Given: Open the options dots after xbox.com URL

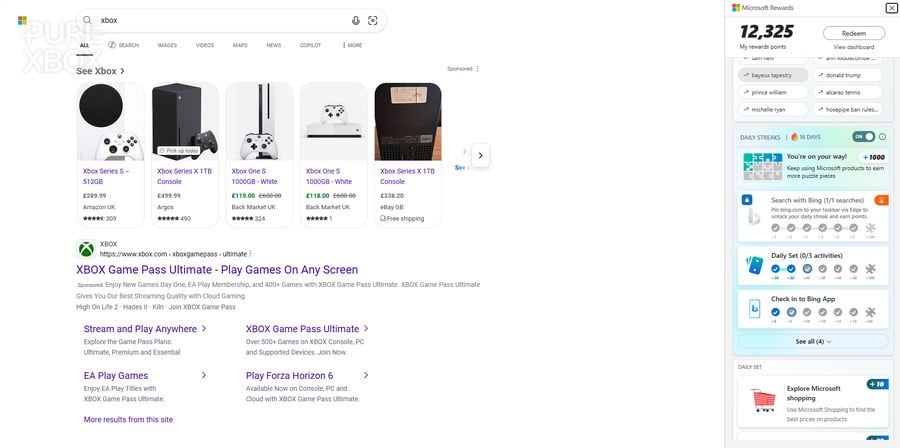Looking at the screenshot, I should [250, 254].
